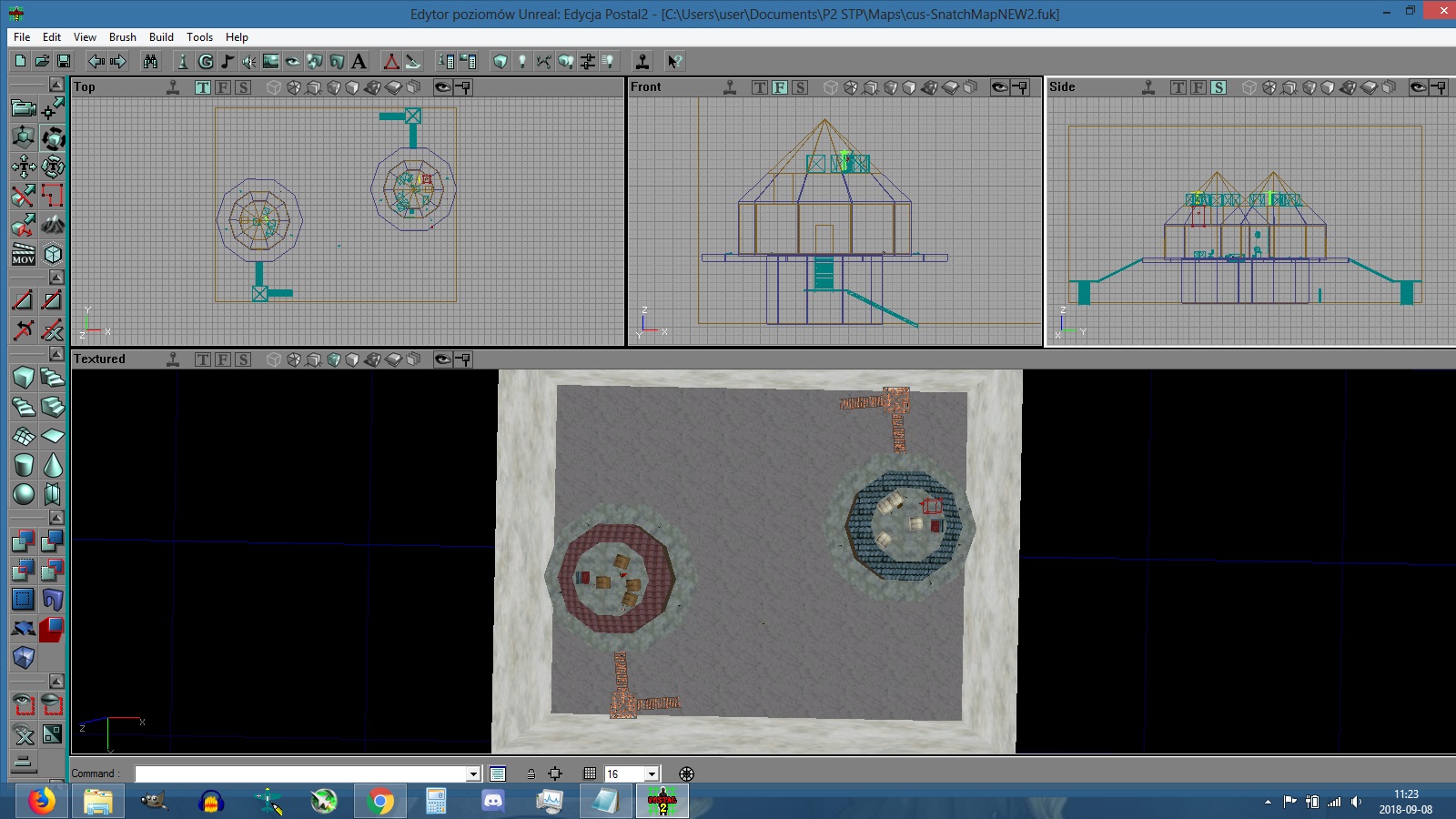Toggle grid snapping icon in bottom bar
This screenshot has height=819, width=1456.
point(590,773)
